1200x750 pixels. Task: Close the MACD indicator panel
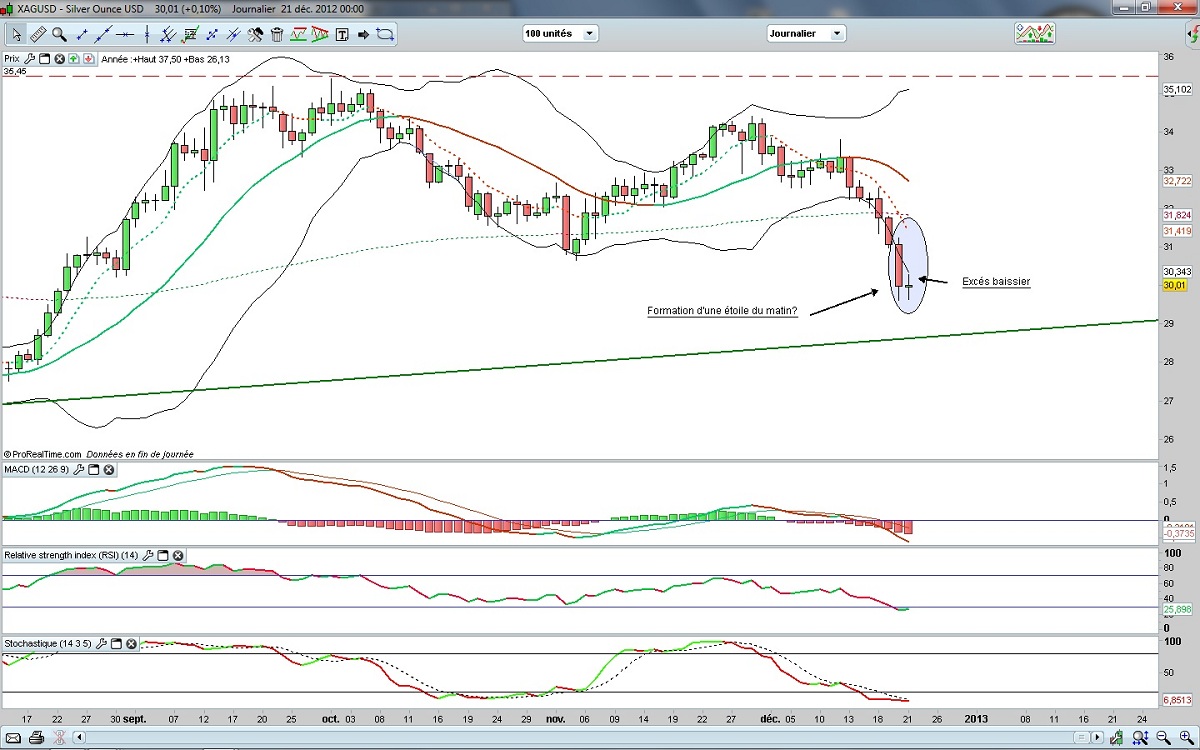(109, 470)
